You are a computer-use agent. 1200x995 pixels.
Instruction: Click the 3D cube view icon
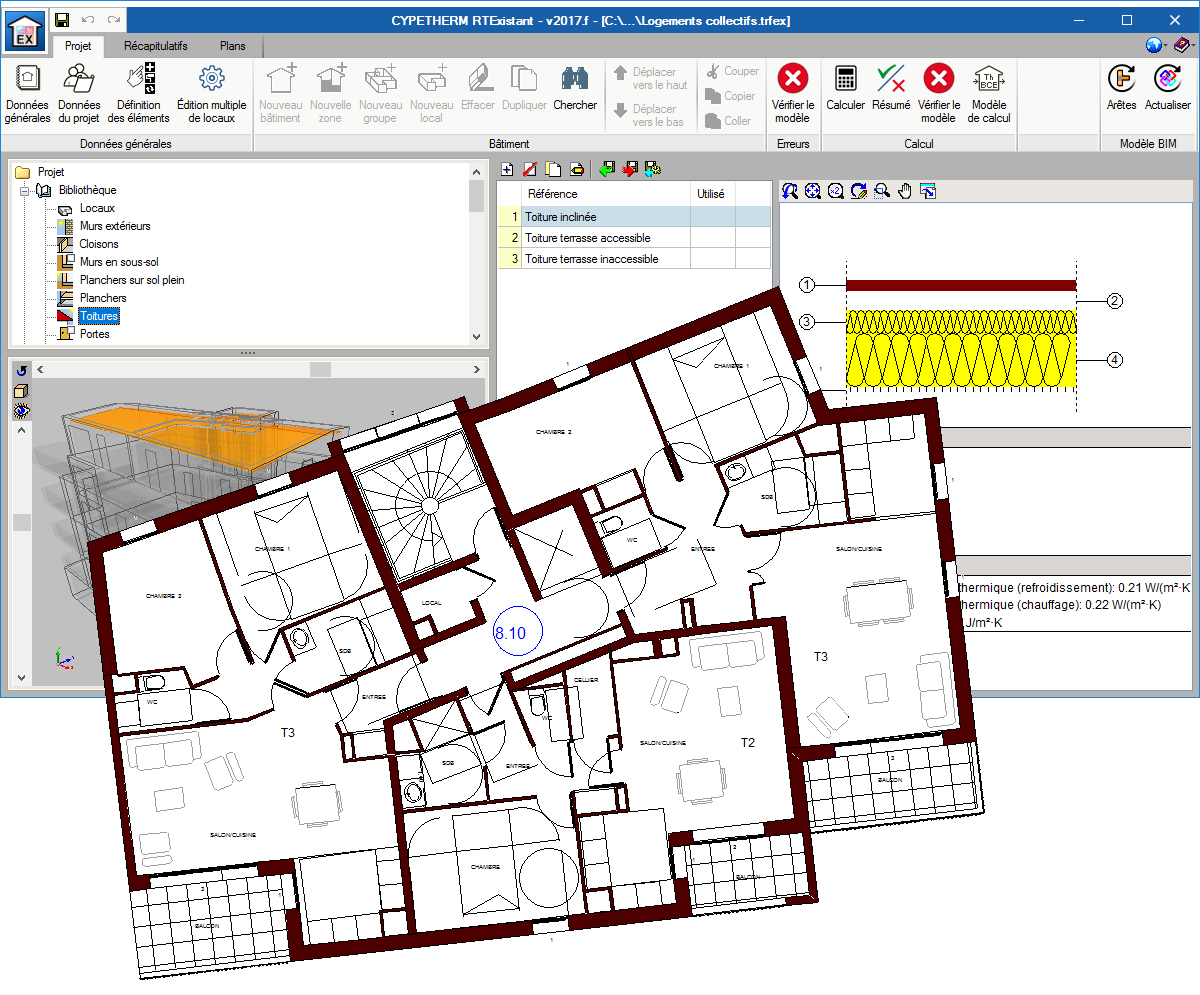(22, 391)
